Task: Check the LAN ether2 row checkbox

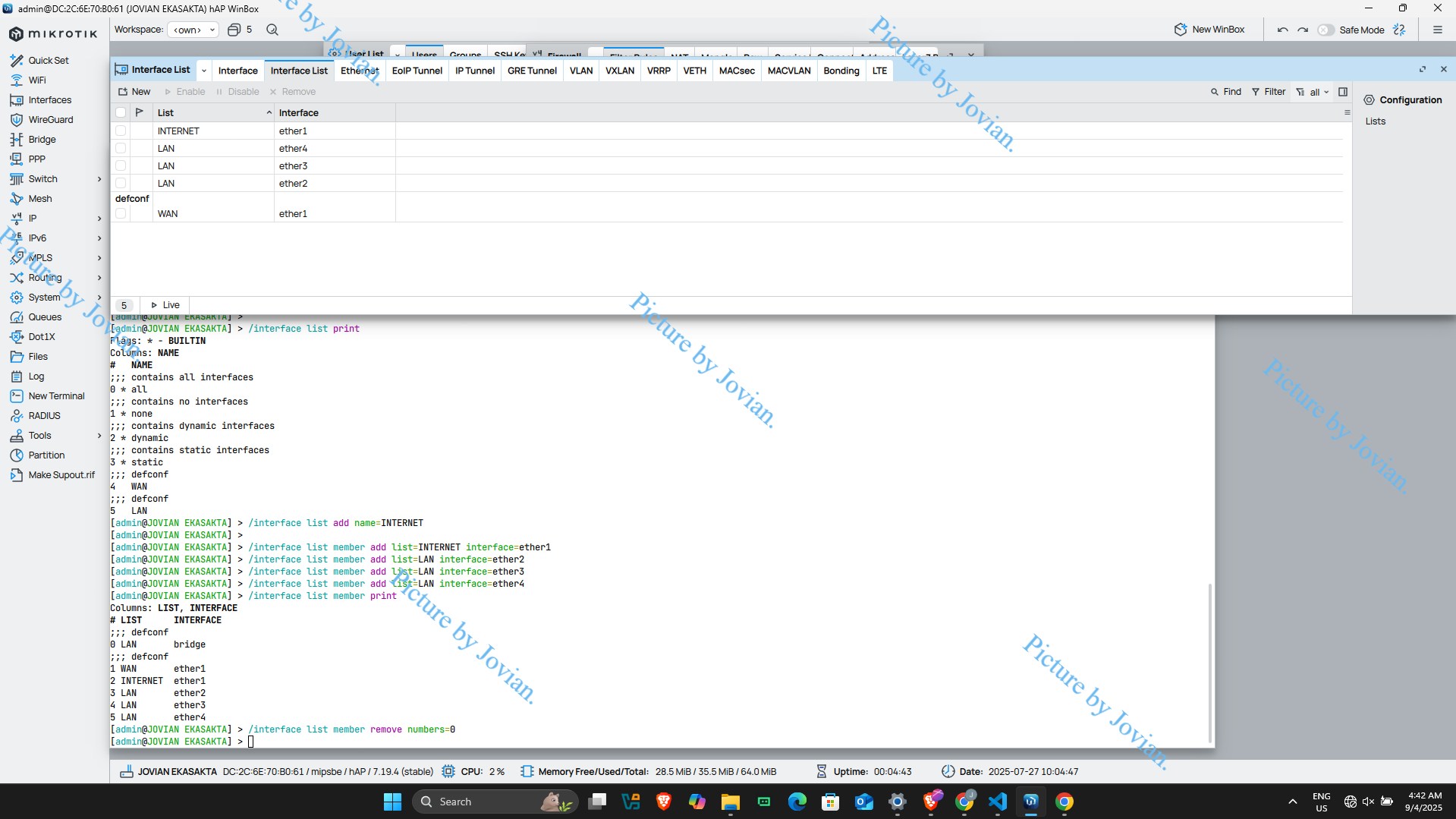Action: [x=121, y=184]
